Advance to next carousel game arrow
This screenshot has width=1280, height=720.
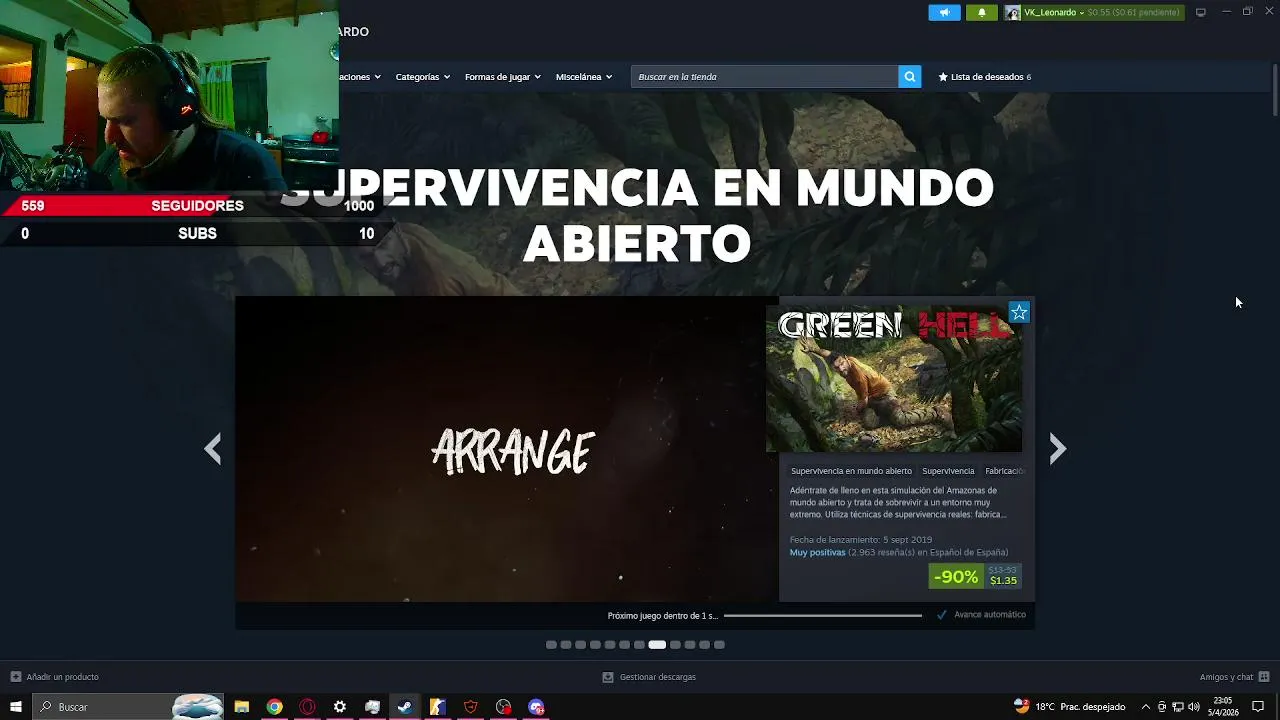[x=1058, y=449]
